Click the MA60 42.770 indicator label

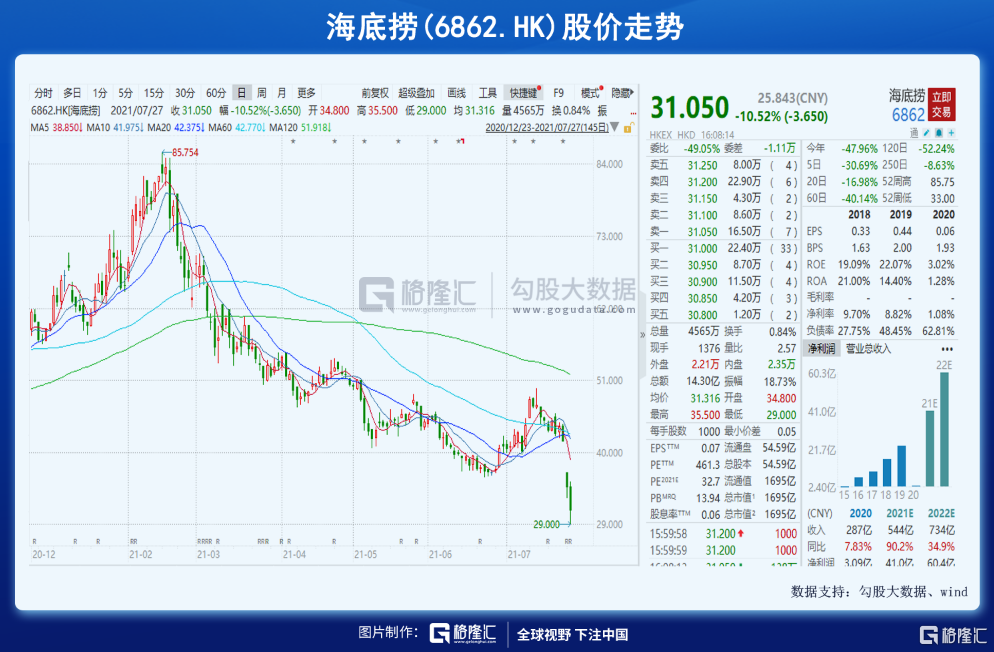[236, 127]
